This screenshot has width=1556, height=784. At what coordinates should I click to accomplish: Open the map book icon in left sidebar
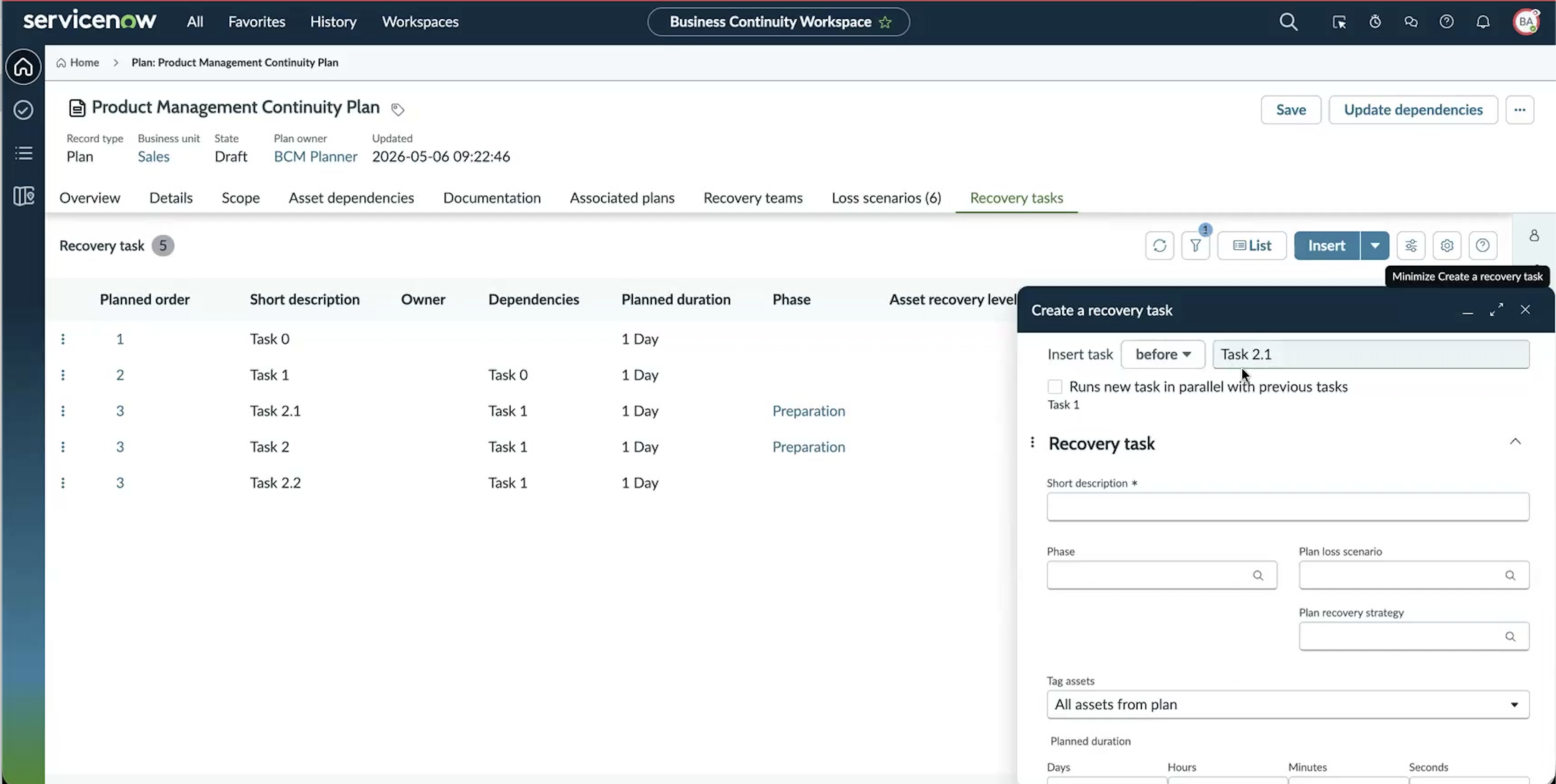(x=23, y=196)
